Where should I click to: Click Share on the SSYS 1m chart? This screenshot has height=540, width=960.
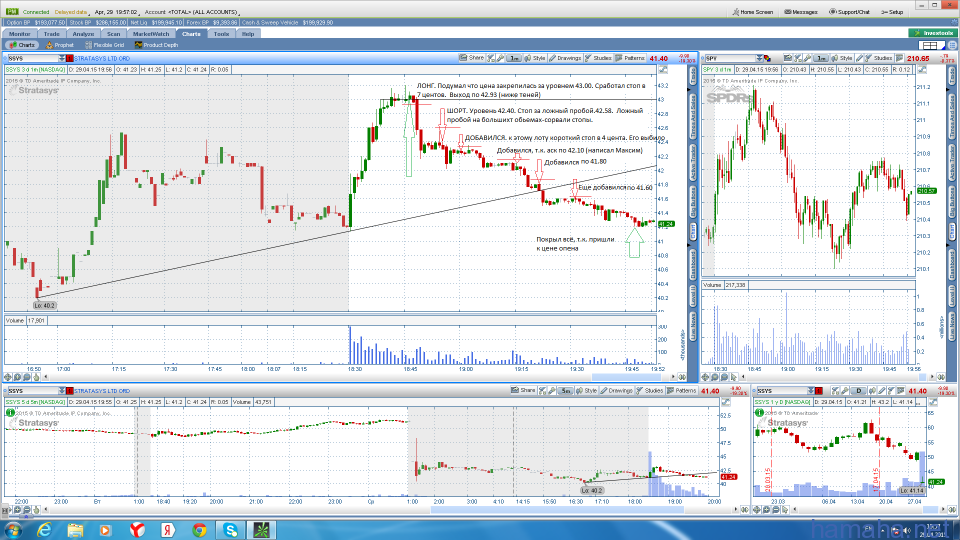click(471, 58)
